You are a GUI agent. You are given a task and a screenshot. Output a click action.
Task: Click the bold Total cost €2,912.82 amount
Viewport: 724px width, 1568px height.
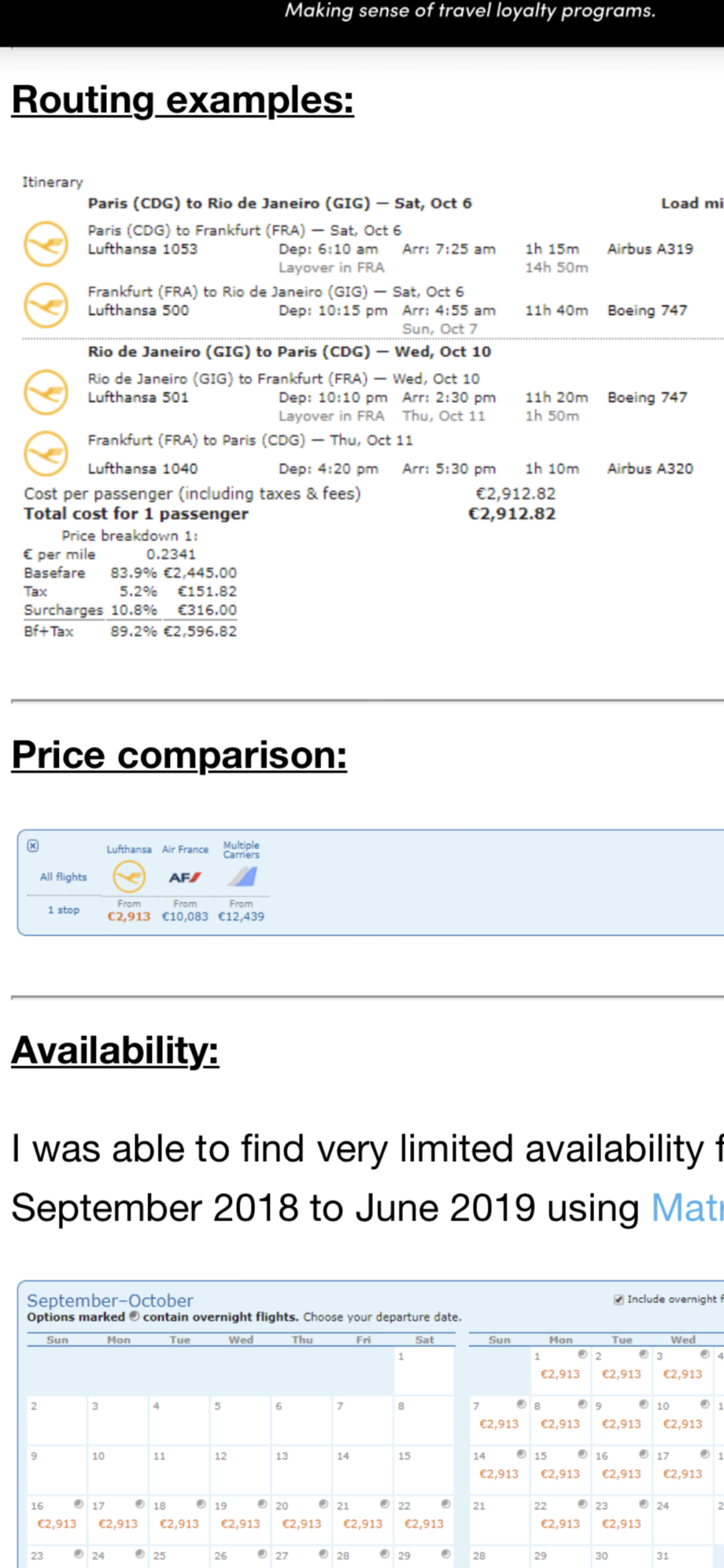pos(512,514)
